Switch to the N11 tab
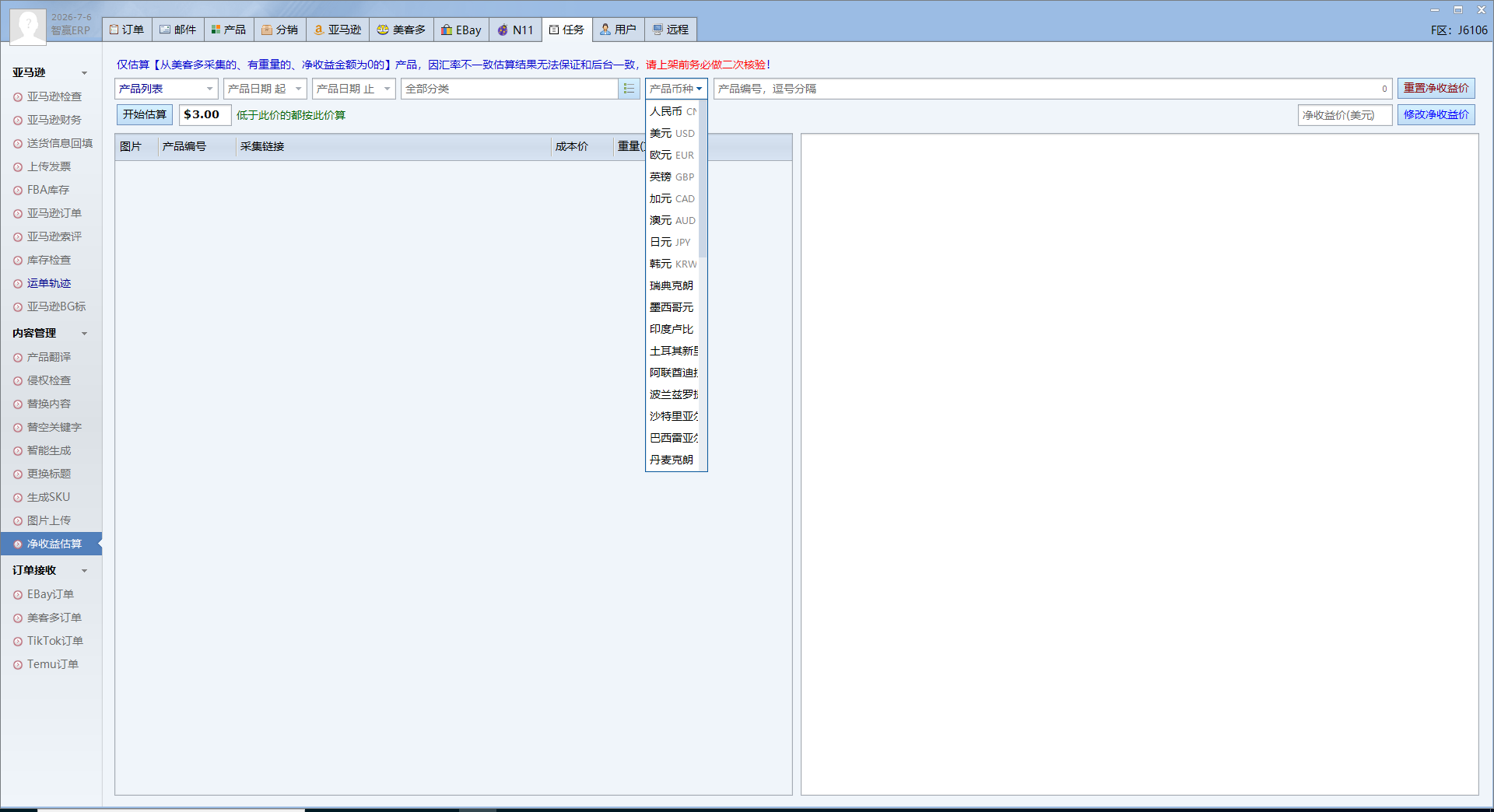Screen dimensions: 1494x812 point(515,30)
